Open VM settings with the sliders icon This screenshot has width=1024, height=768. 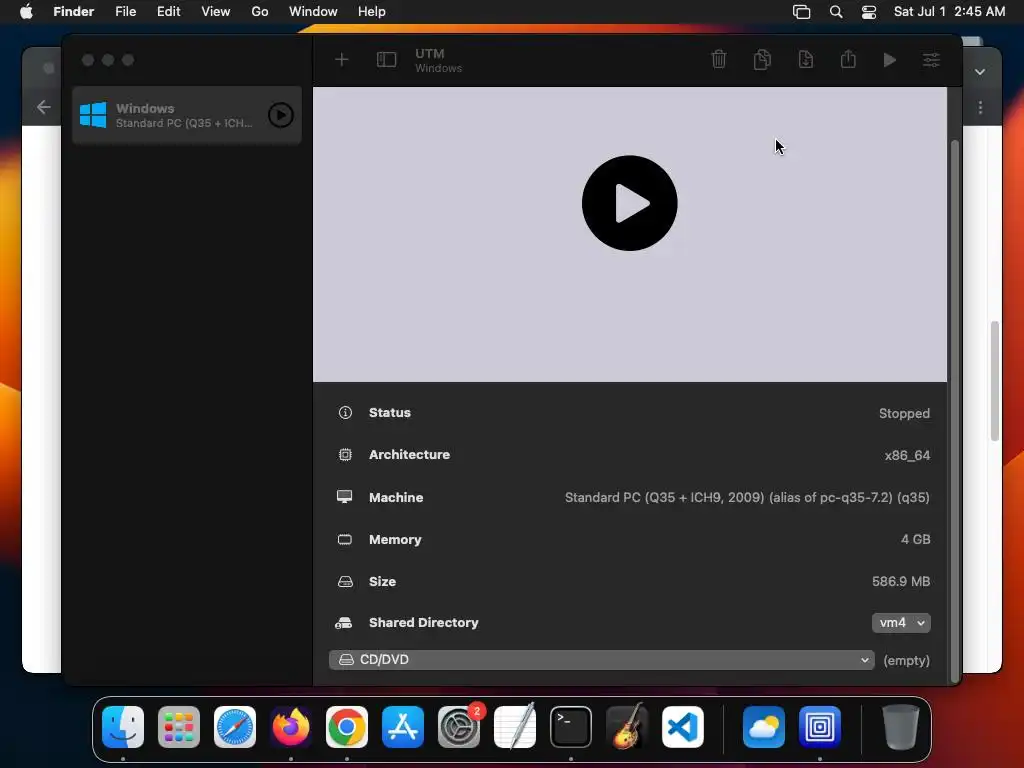pyautogui.click(x=931, y=60)
